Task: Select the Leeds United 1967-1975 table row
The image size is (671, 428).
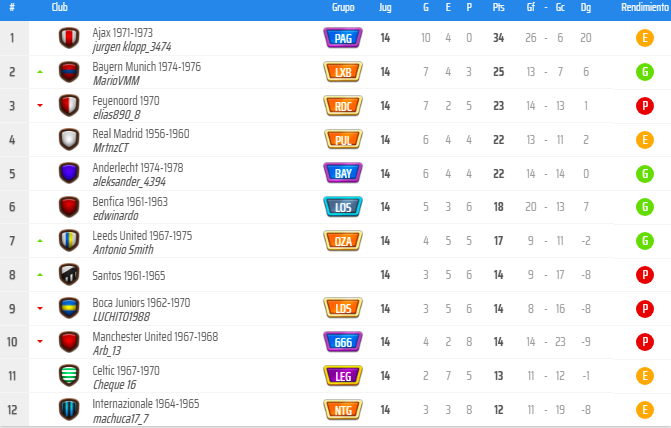Action: click(x=336, y=241)
